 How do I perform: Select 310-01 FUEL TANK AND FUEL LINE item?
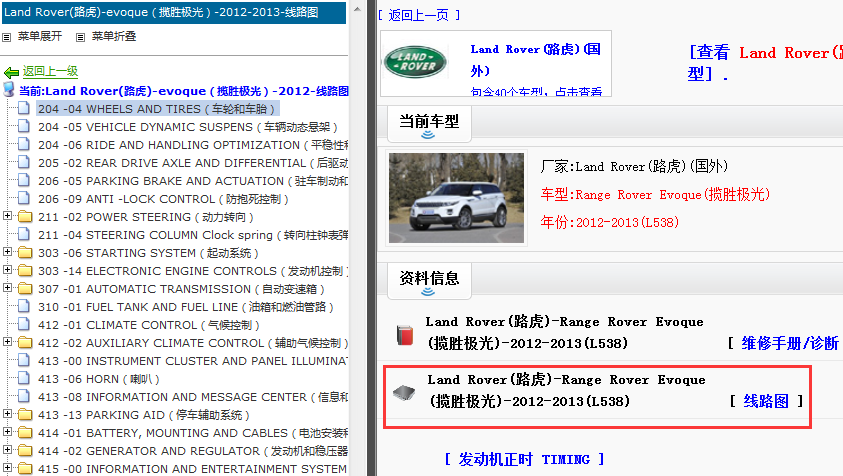tap(185, 307)
